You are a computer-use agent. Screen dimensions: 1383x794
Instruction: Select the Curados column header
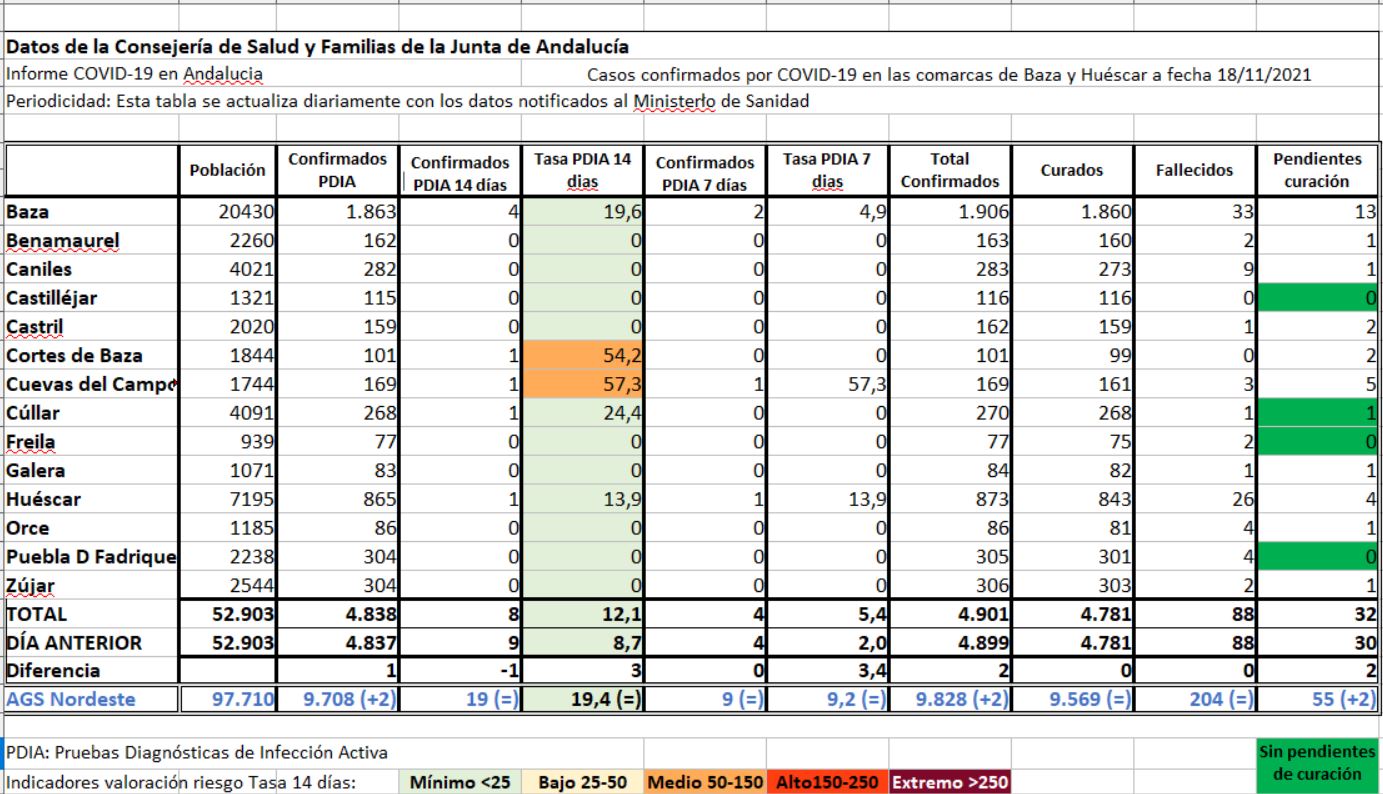click(1071, 171)
